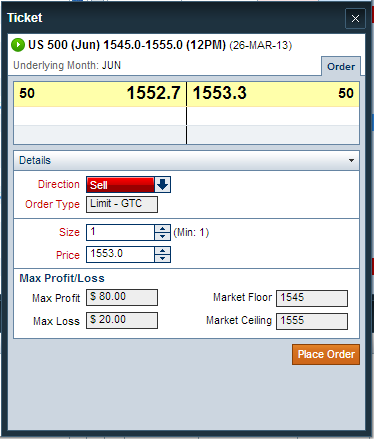
Task: Click the green play icon beside US 500
Action: click(18, 45)
